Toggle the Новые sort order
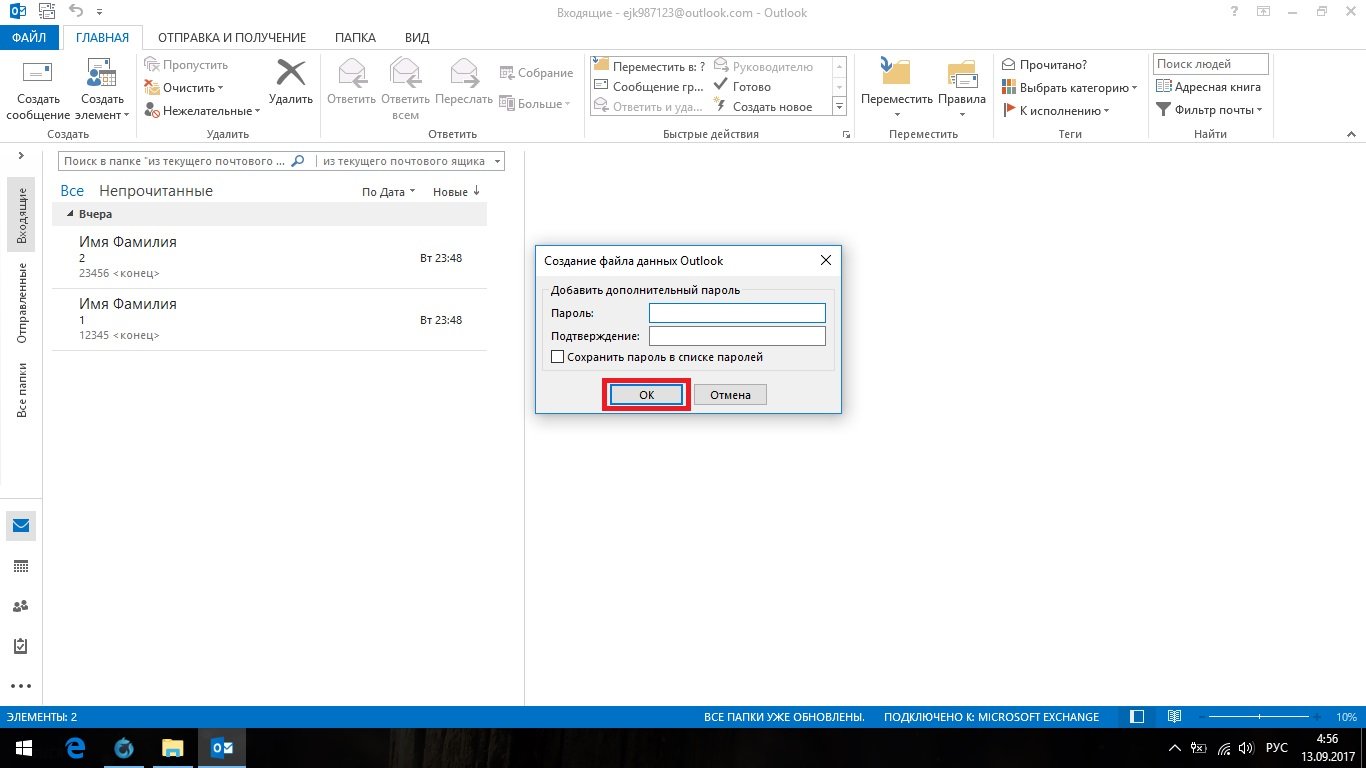 click(457, 192)
